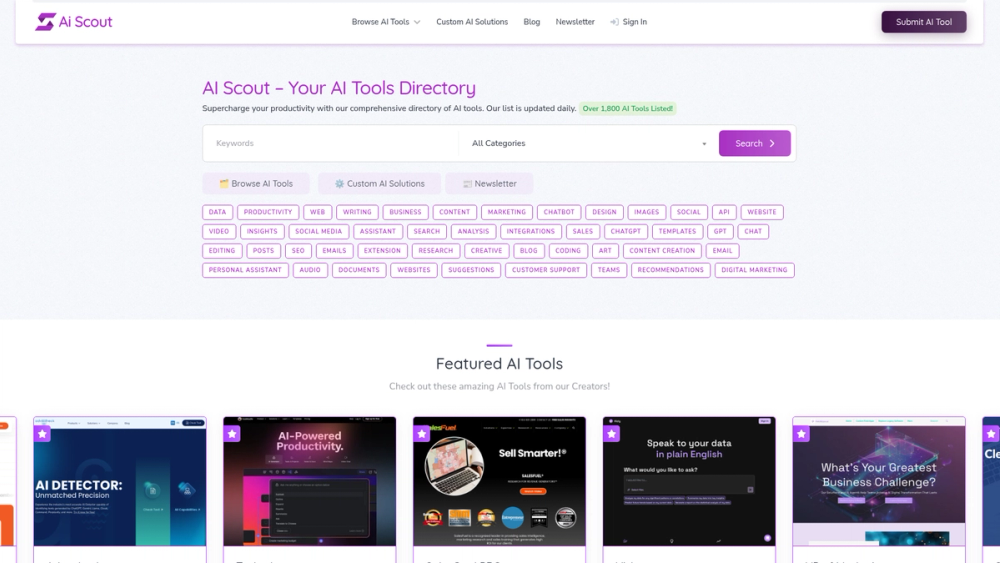Viewport: 1000px width, 563px height.
Task: Select the DESIGN tag
Action: click(x=604, y=212)
